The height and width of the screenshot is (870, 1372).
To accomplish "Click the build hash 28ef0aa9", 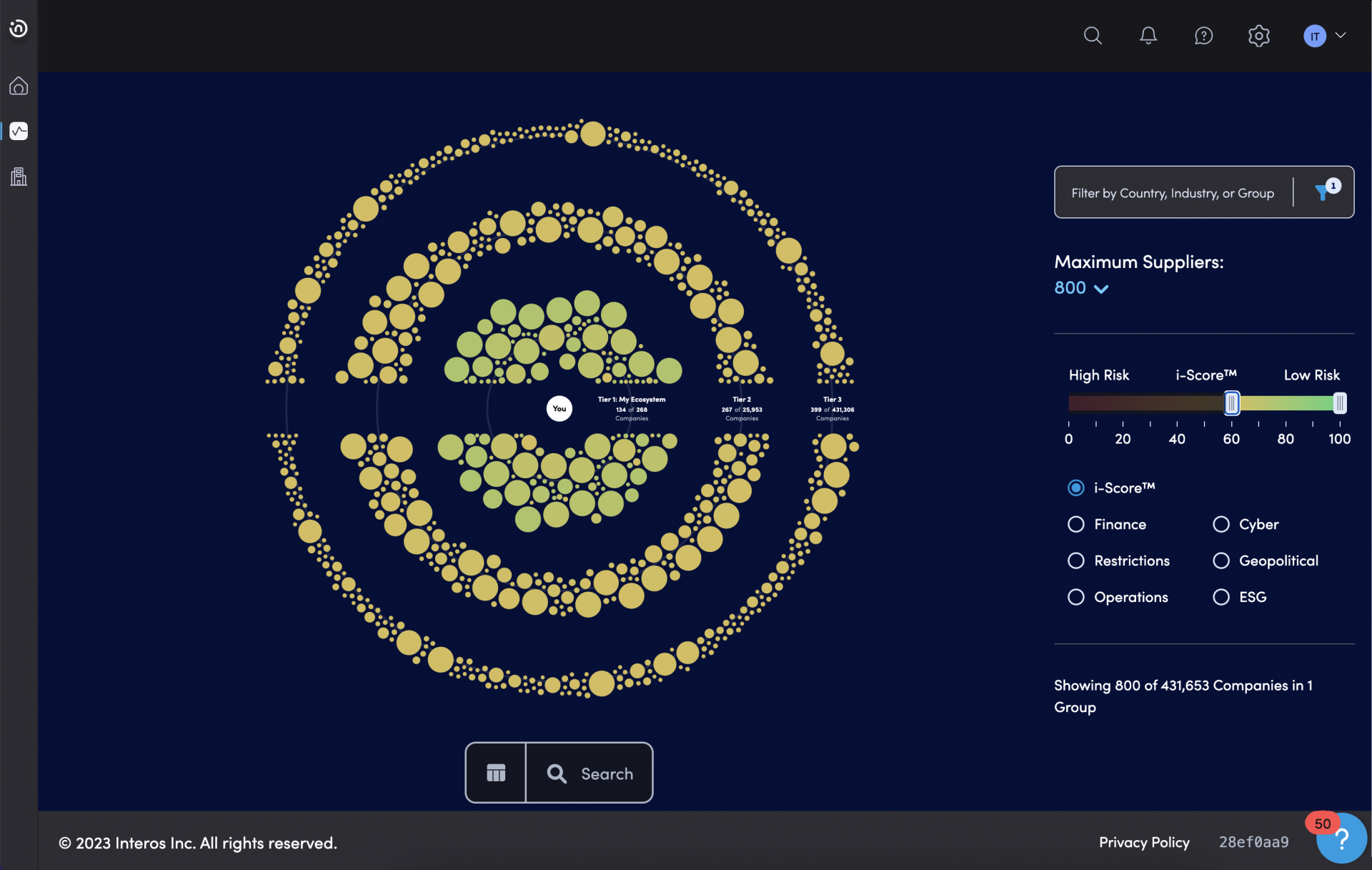I will 1253,842.
